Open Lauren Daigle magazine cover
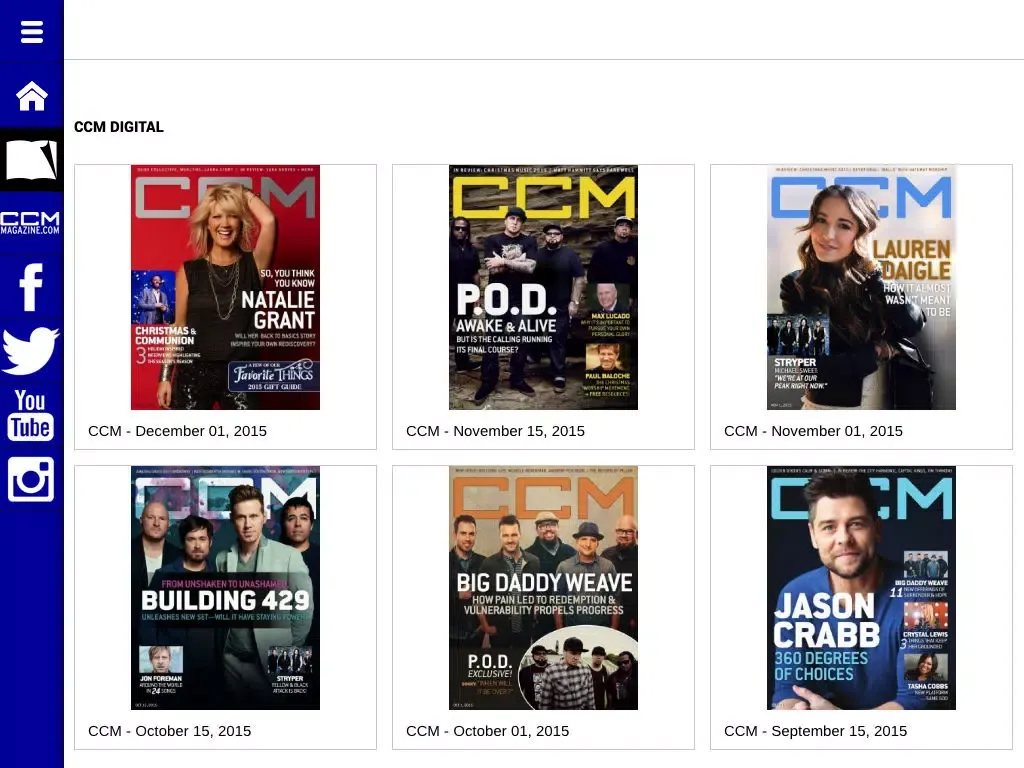1024x768 pixels. pos(861,287)
